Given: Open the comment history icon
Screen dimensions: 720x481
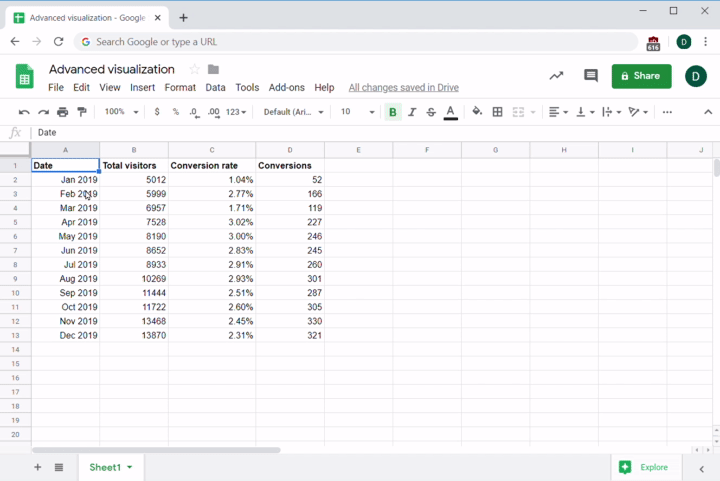Looking at the screenshot, I should click(591, 76).
